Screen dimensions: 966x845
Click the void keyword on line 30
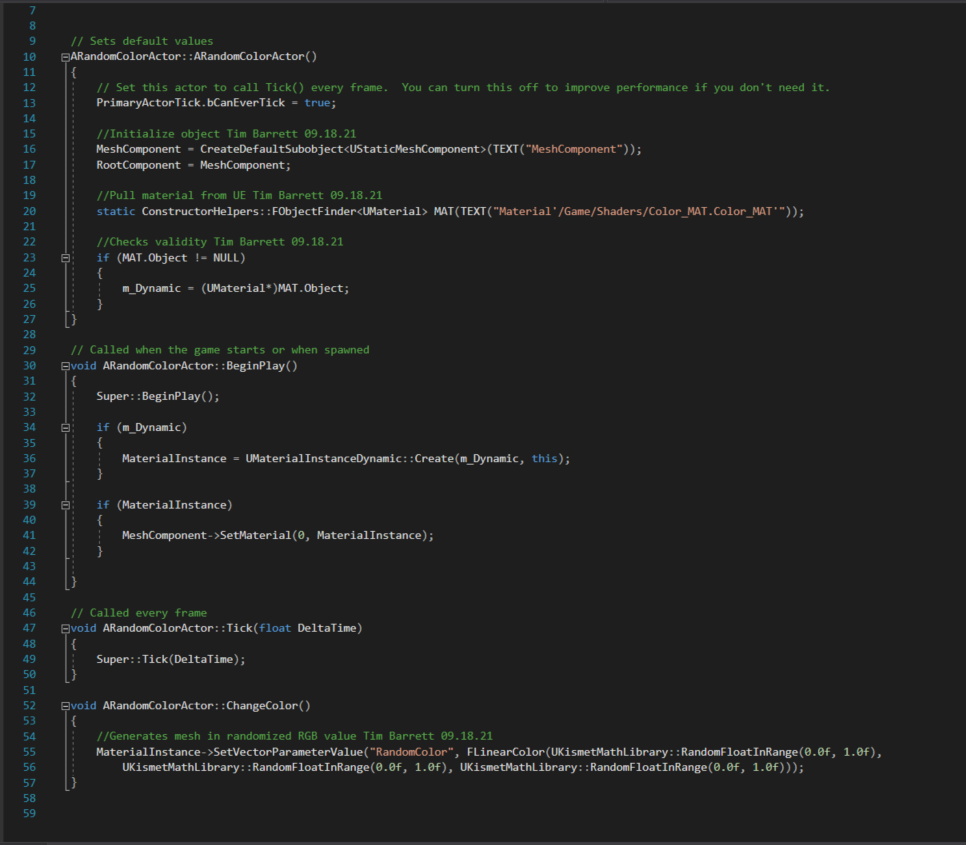coord(83,366)
